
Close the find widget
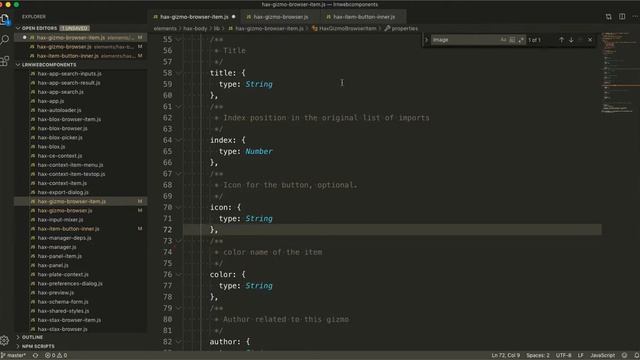(x=590, y=40)
